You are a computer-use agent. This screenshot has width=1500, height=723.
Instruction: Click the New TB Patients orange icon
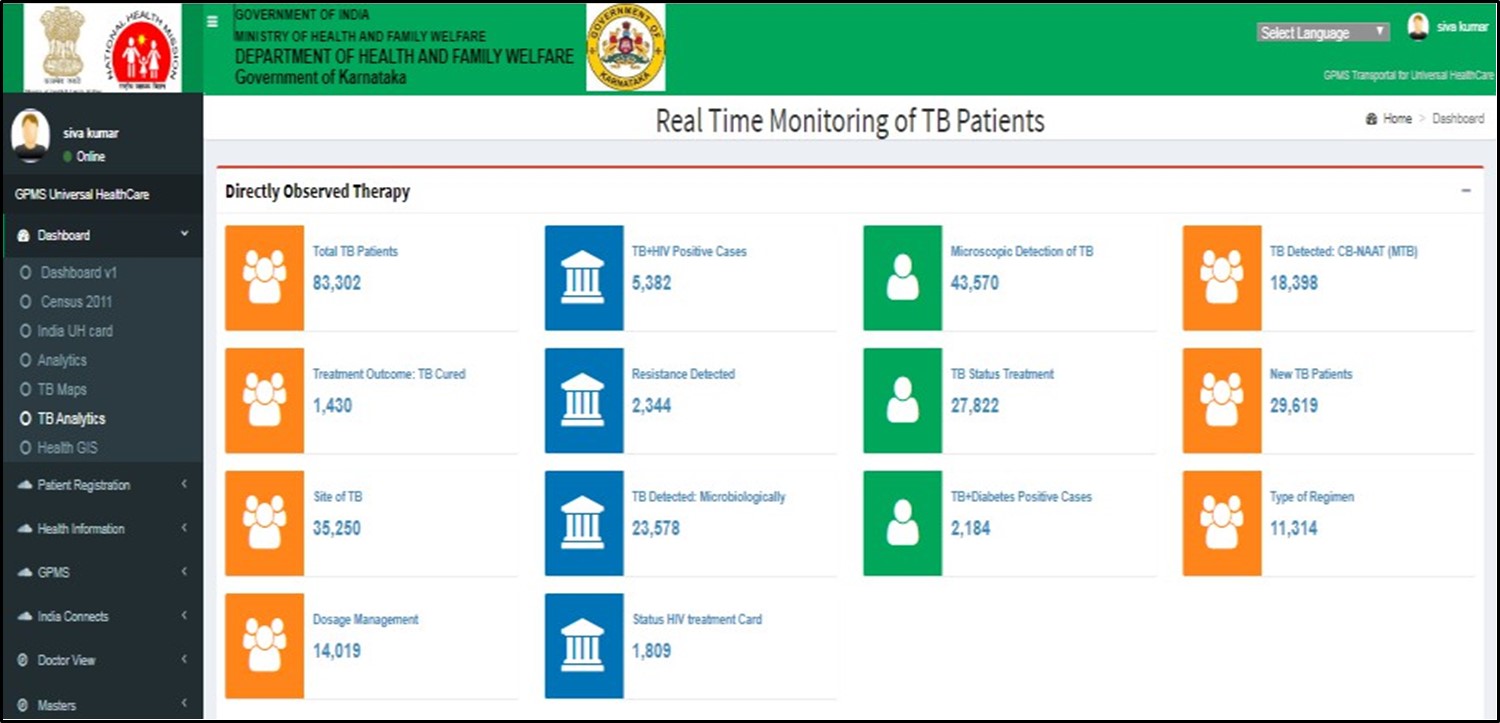tap(1222, 400)
